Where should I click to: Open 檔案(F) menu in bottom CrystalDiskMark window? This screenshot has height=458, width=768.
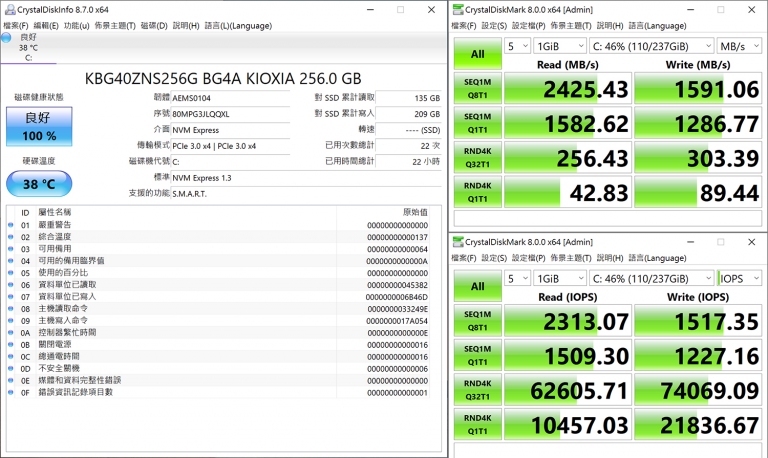[x=463, y=258]
